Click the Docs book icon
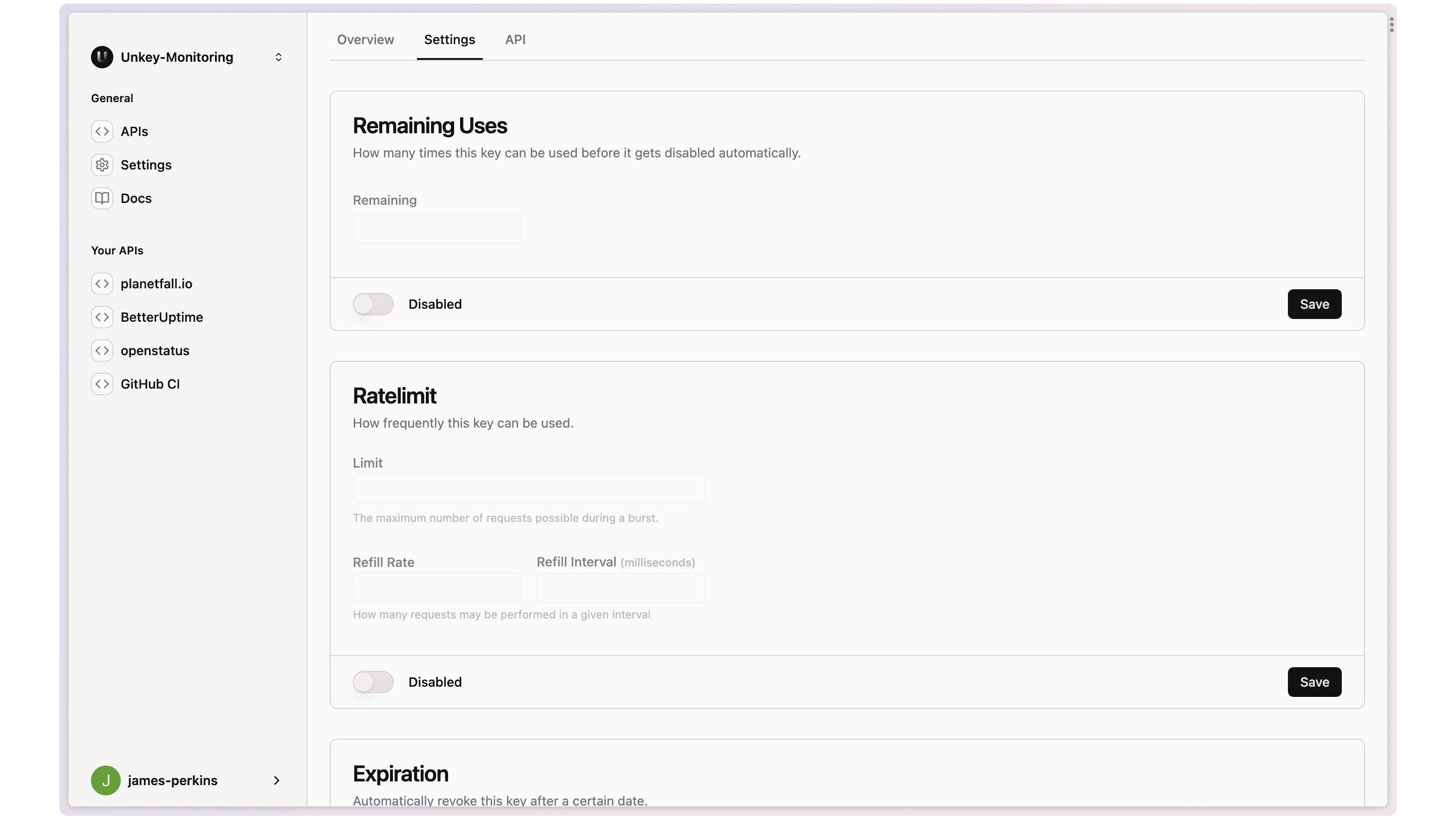The image size is (1456, 819). (x=102, y=198)
